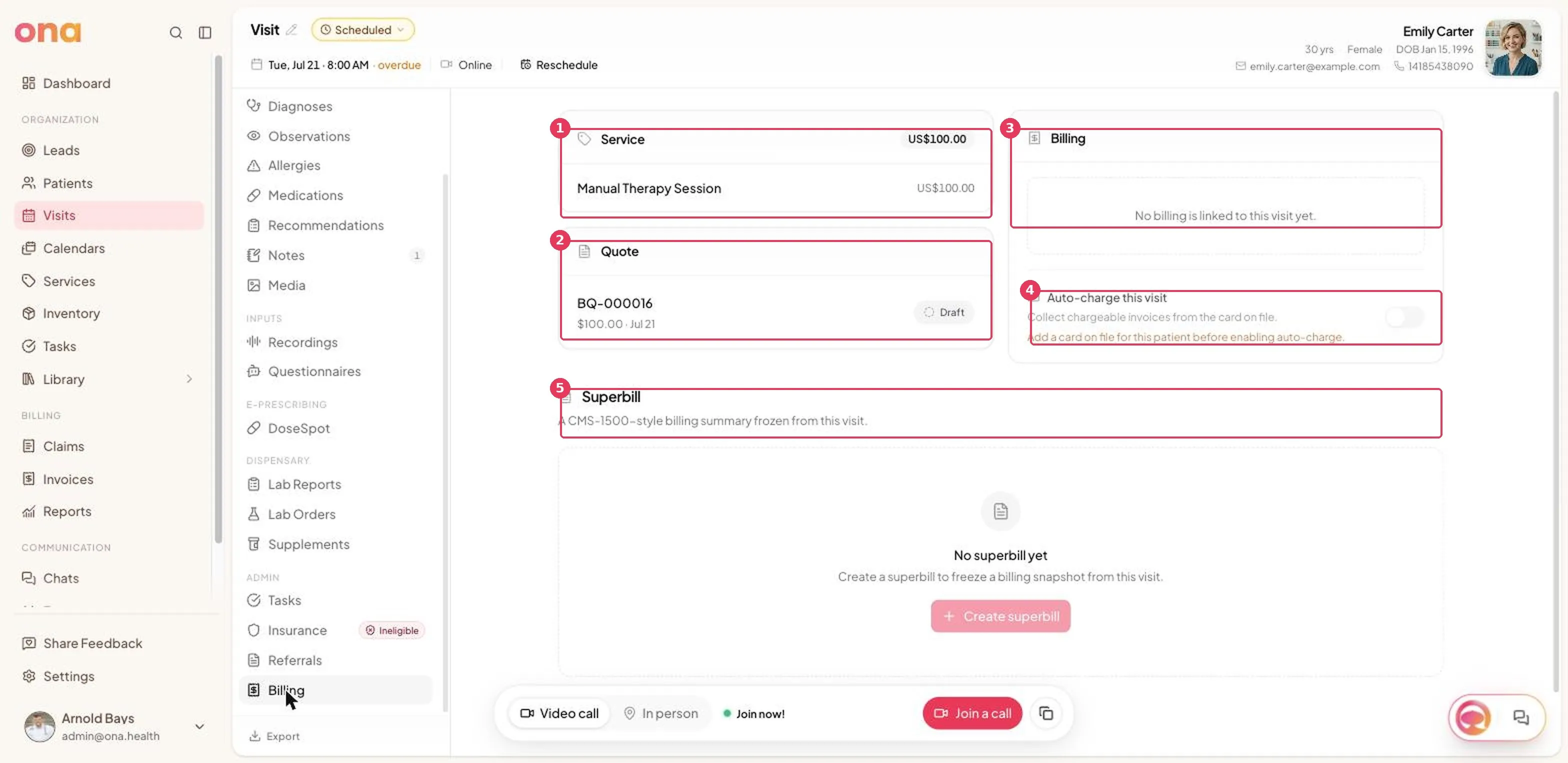Screen dimensions: 1568x763
Task: Go to Inventory
Action: [x=71, y=313]
